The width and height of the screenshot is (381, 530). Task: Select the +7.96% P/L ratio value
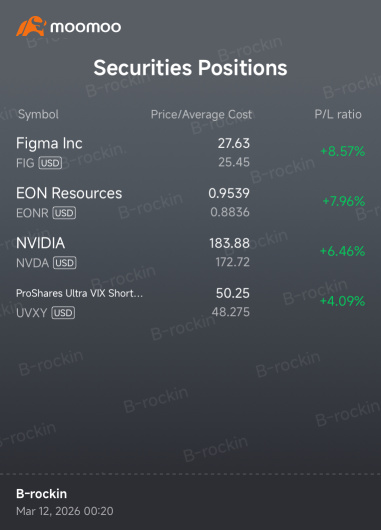tap(344, 201)
